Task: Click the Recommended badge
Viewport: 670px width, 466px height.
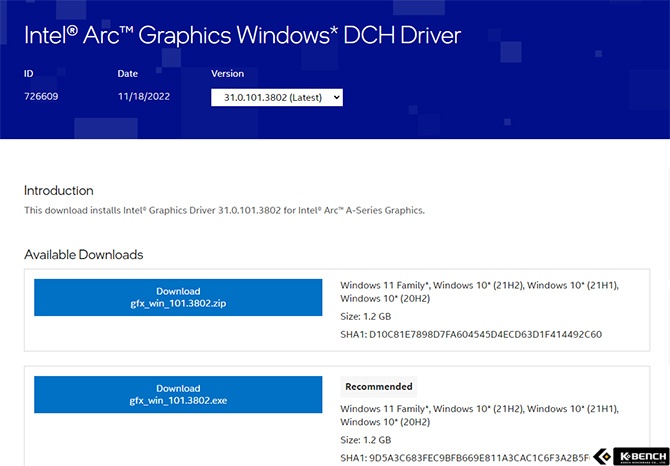Action: coord(379,387)
